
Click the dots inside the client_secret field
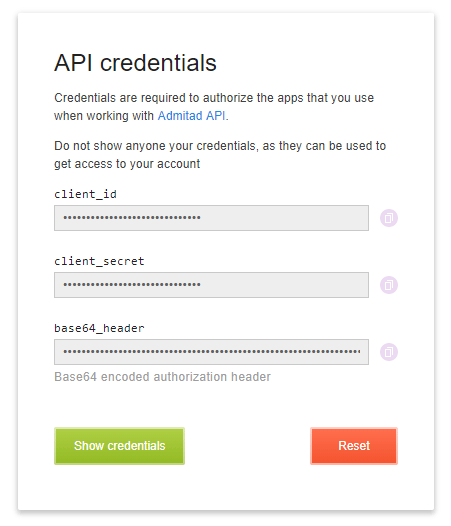coord(132,285)
